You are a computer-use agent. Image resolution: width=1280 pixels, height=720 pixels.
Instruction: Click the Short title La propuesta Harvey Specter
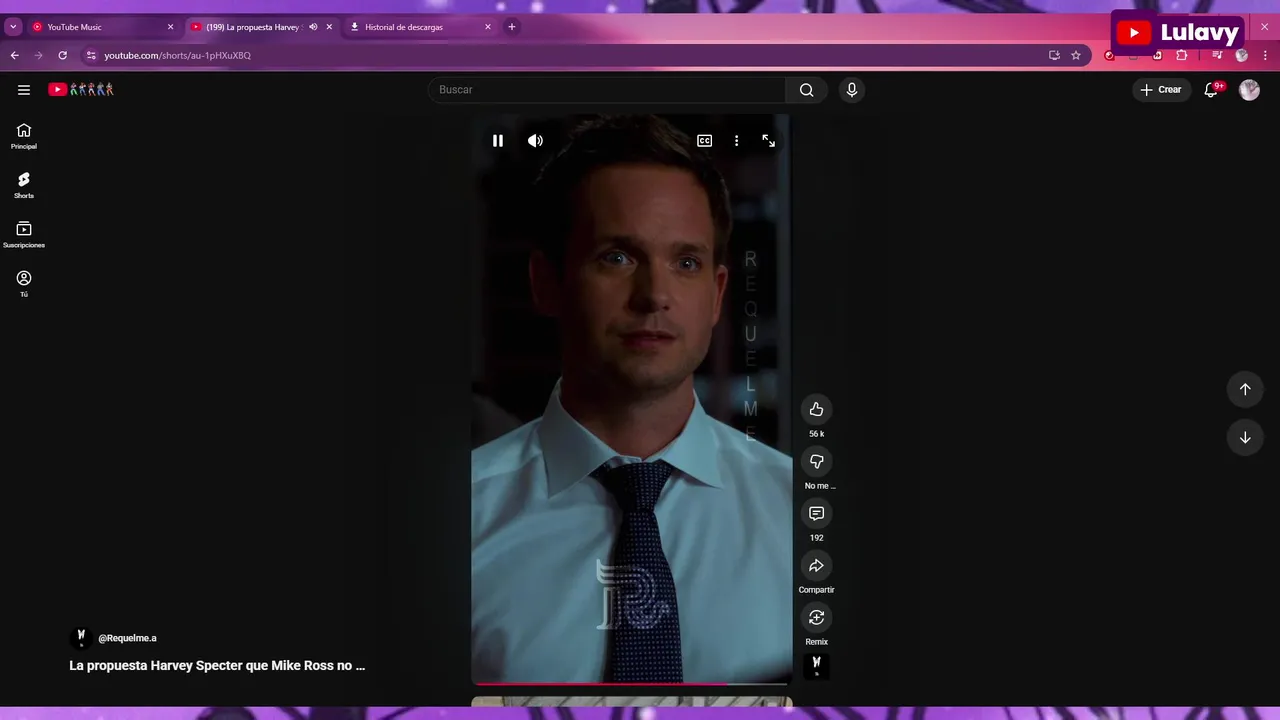click(217, 665)
